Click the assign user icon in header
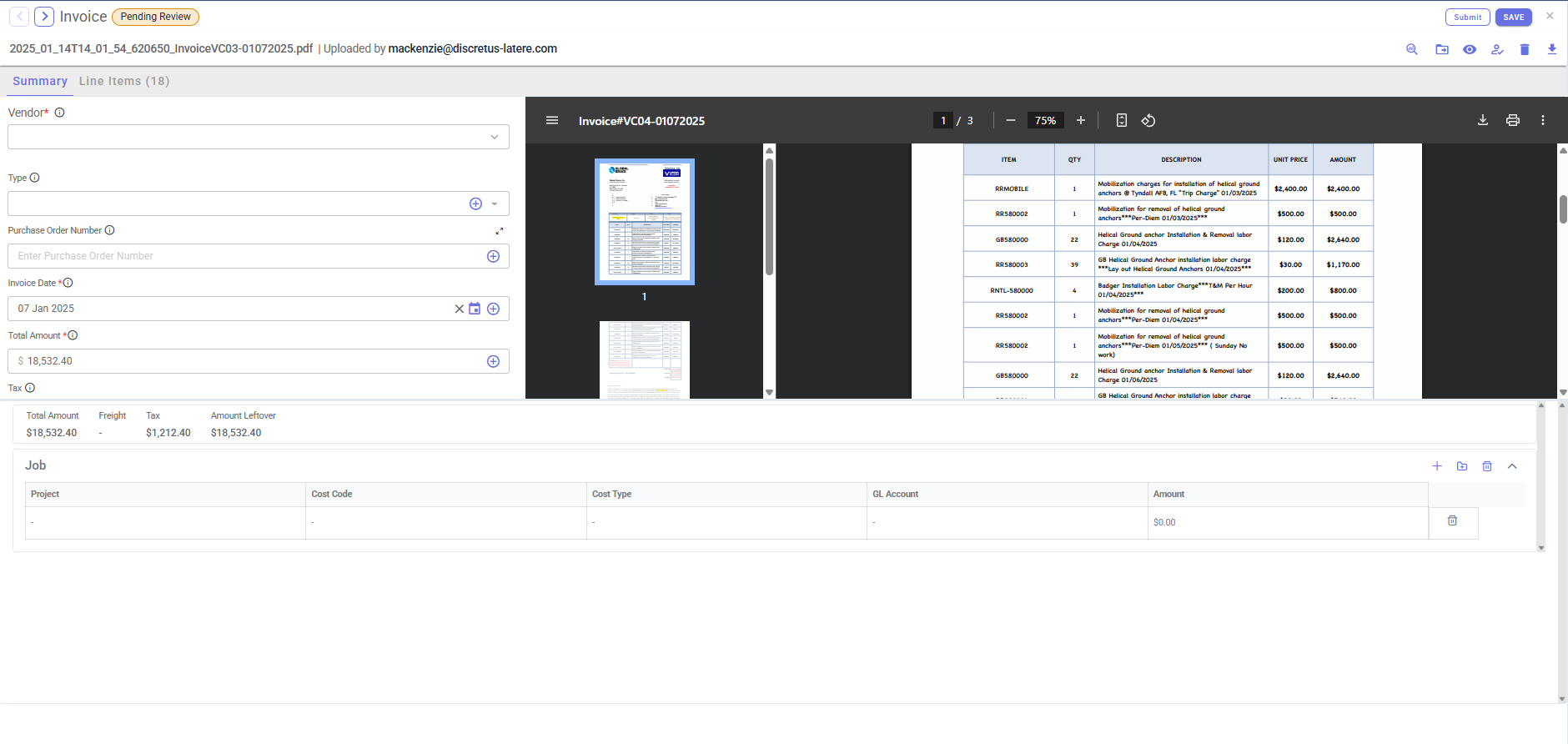Screen dimensions: 1568x744 1497,49
